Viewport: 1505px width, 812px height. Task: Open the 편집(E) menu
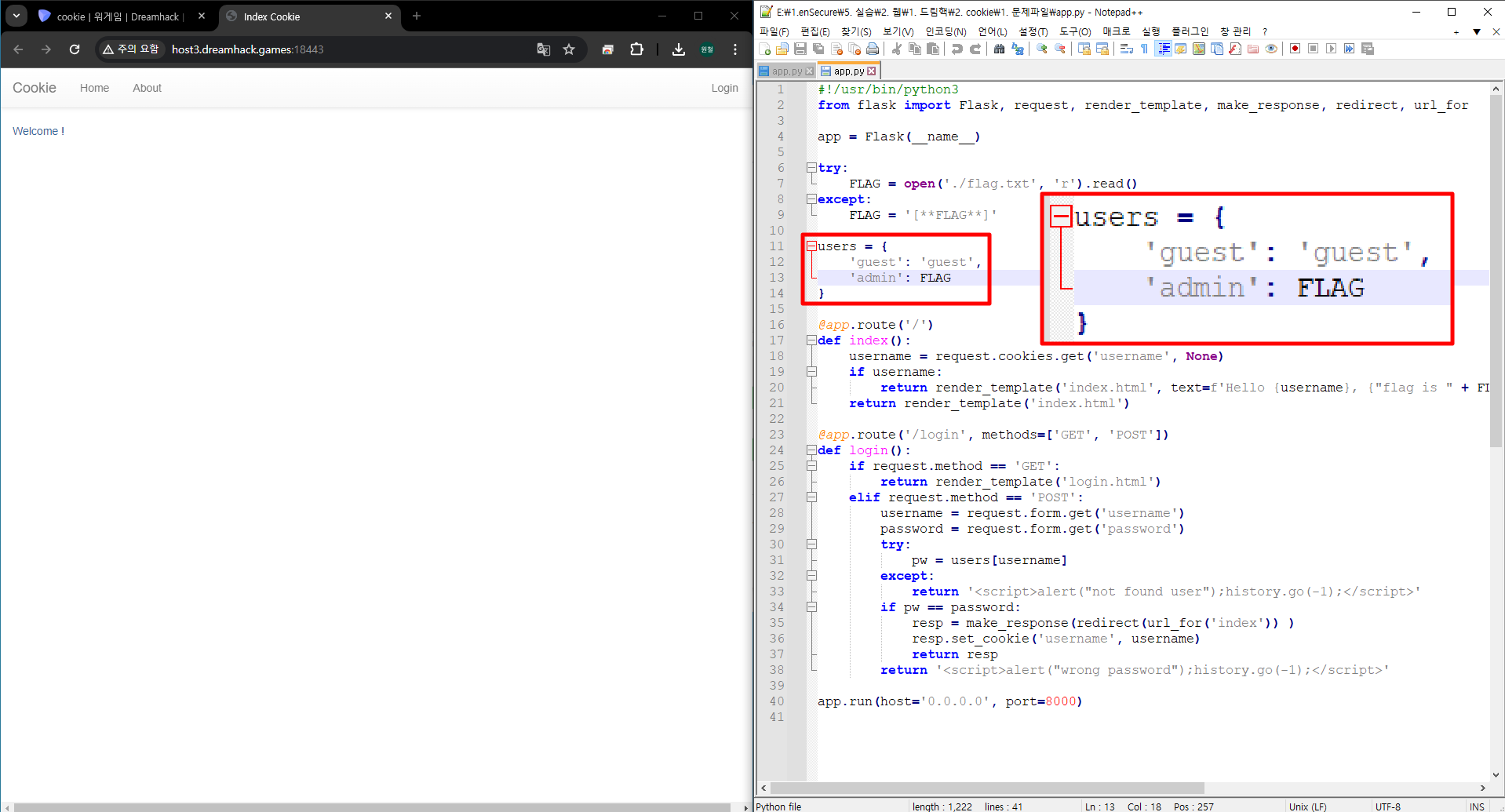coord(815,31)
